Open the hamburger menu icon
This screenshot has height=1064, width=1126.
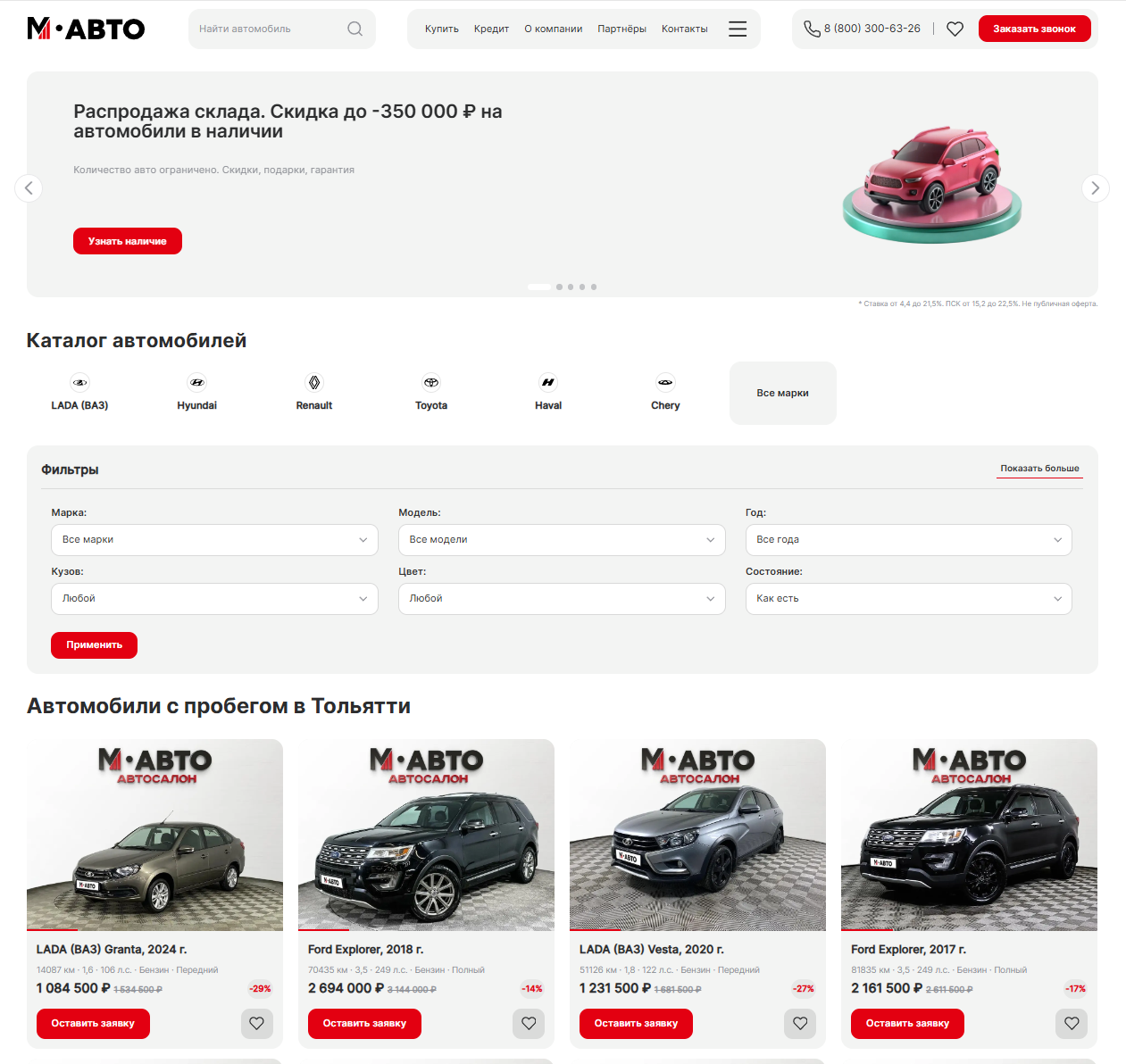coord(738,29)
